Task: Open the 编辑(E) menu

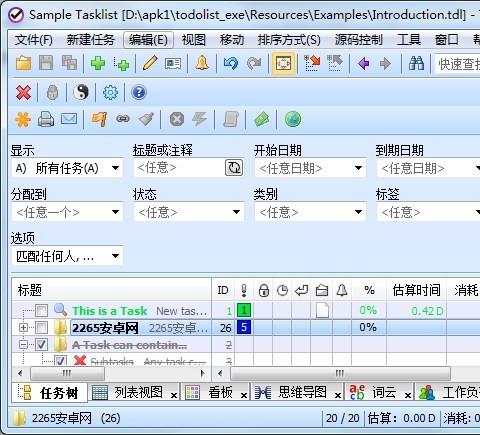Action: pyautogui.click(x=148, y=40)
